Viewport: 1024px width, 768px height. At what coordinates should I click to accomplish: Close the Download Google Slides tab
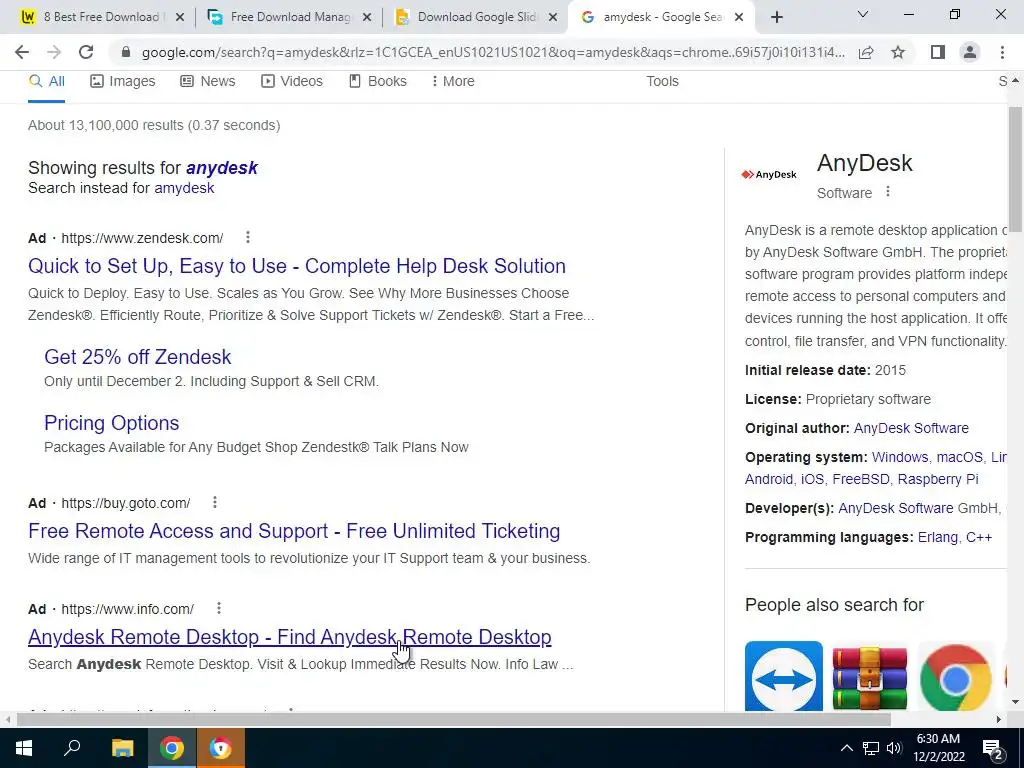(x=553, y=17)
